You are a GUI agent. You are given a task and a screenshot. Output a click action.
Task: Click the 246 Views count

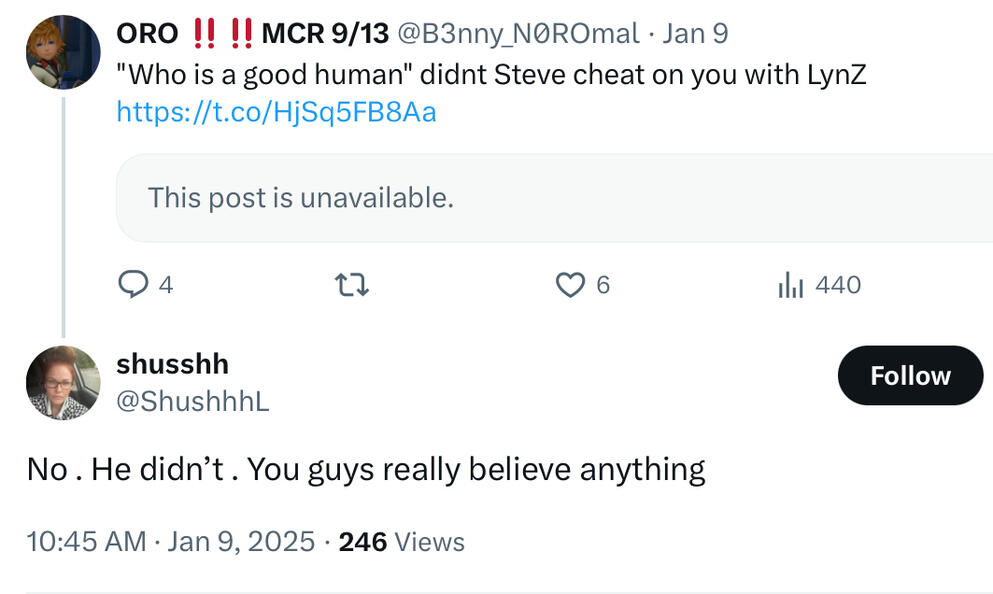401,542
